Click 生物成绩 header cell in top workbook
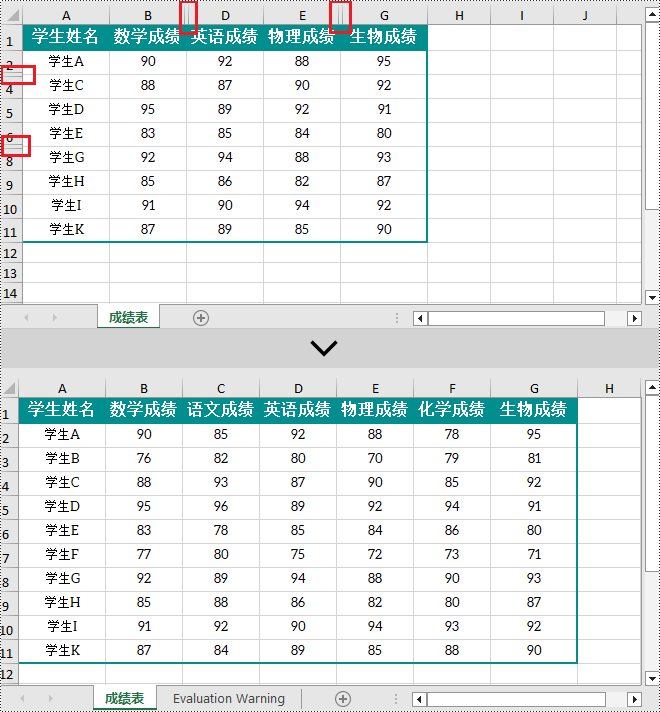660x712 pixels. click(384, 37)
